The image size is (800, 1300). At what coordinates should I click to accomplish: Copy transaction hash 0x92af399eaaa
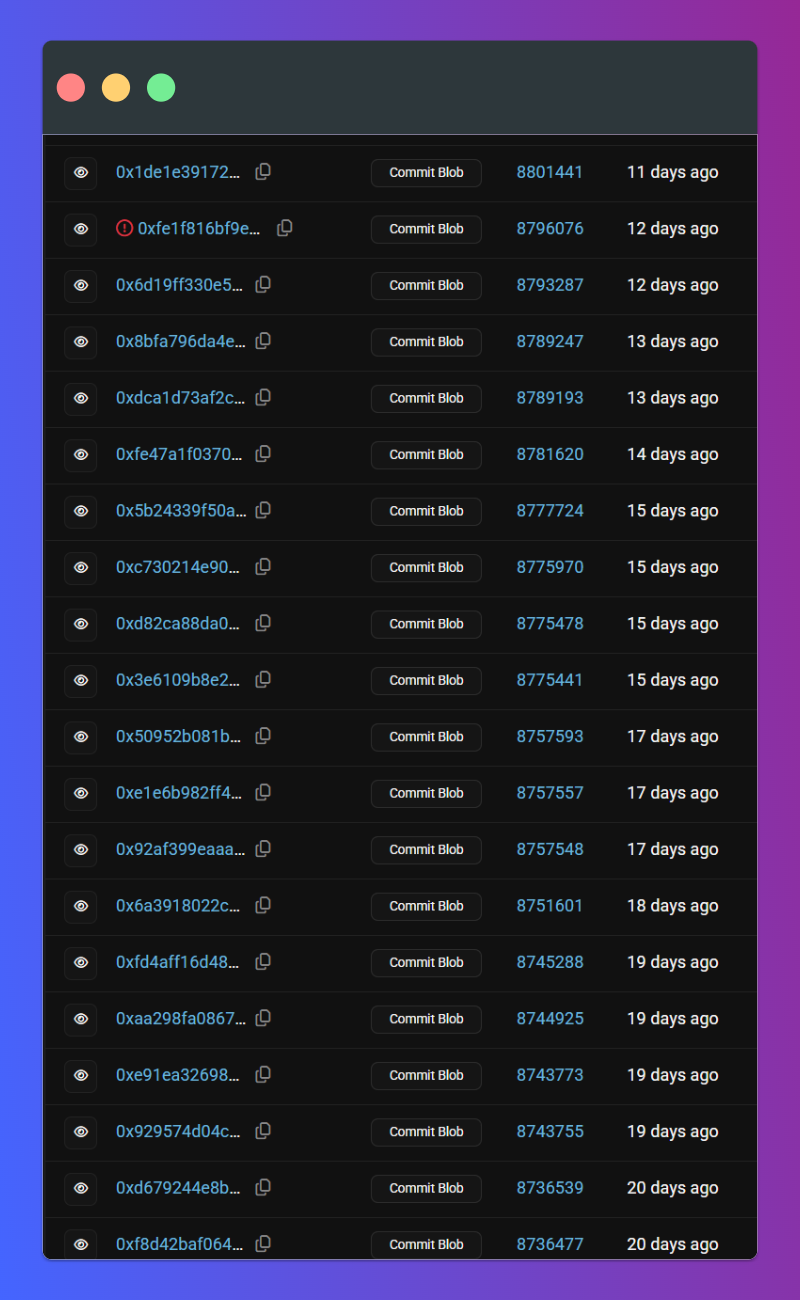[x=263, y=850]
